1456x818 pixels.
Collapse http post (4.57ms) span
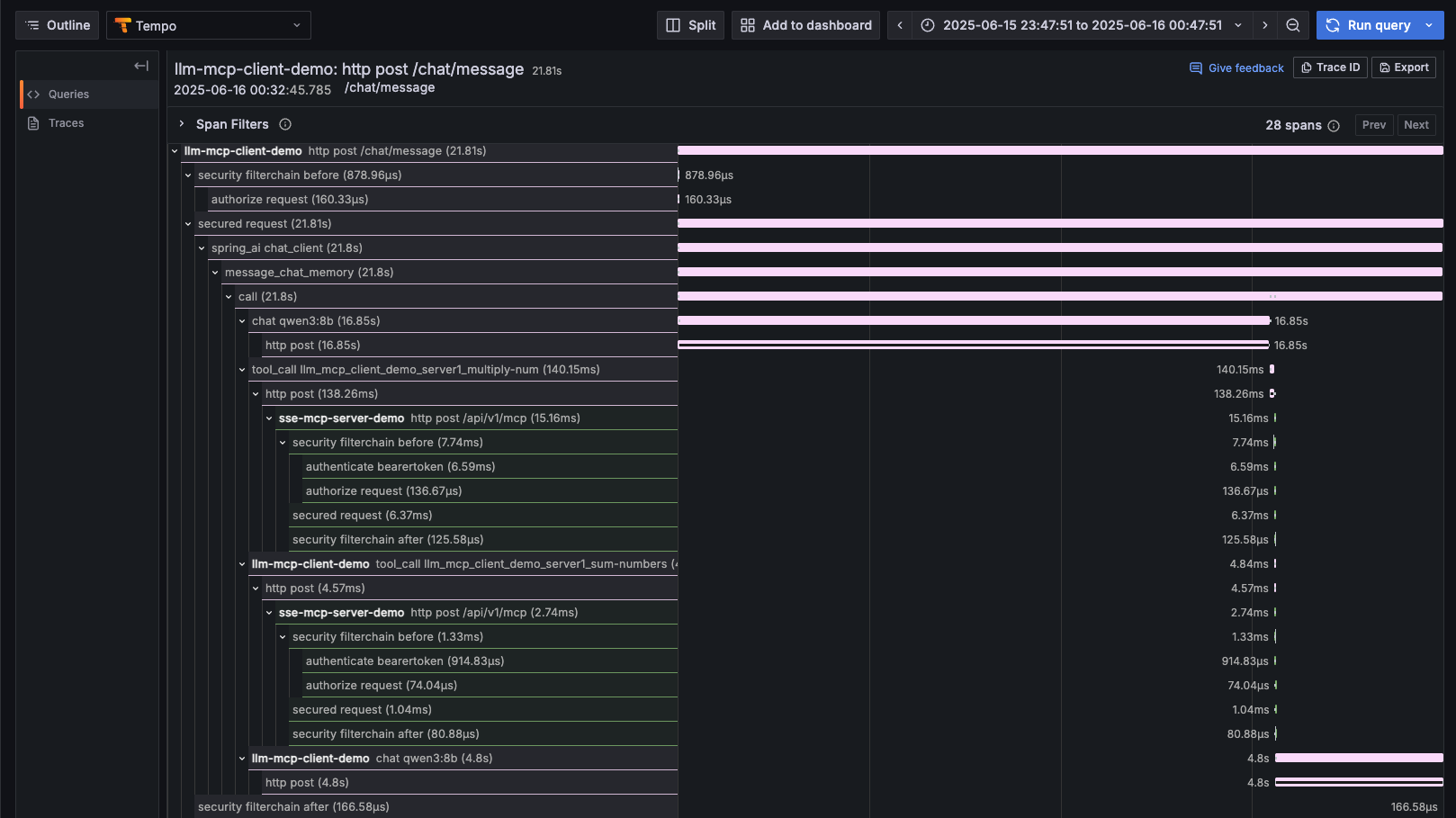pos(256,589)
